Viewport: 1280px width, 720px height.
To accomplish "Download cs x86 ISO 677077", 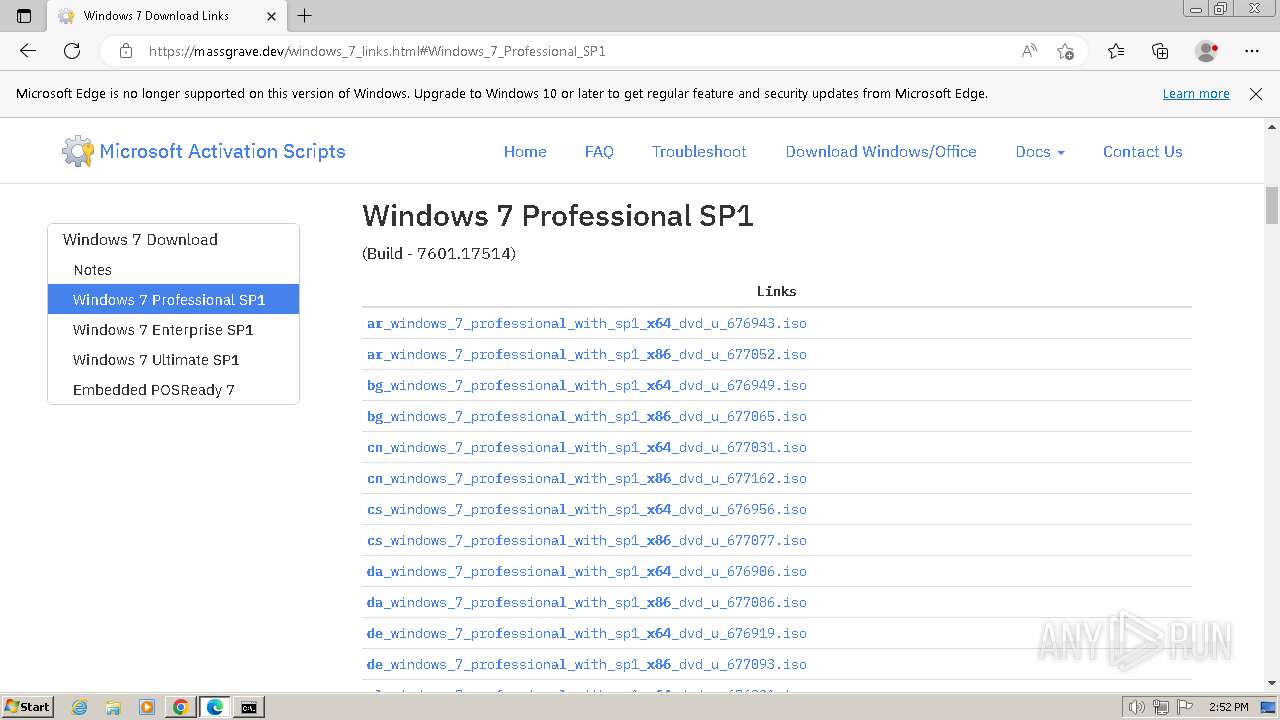I will (x=587, y=541).
